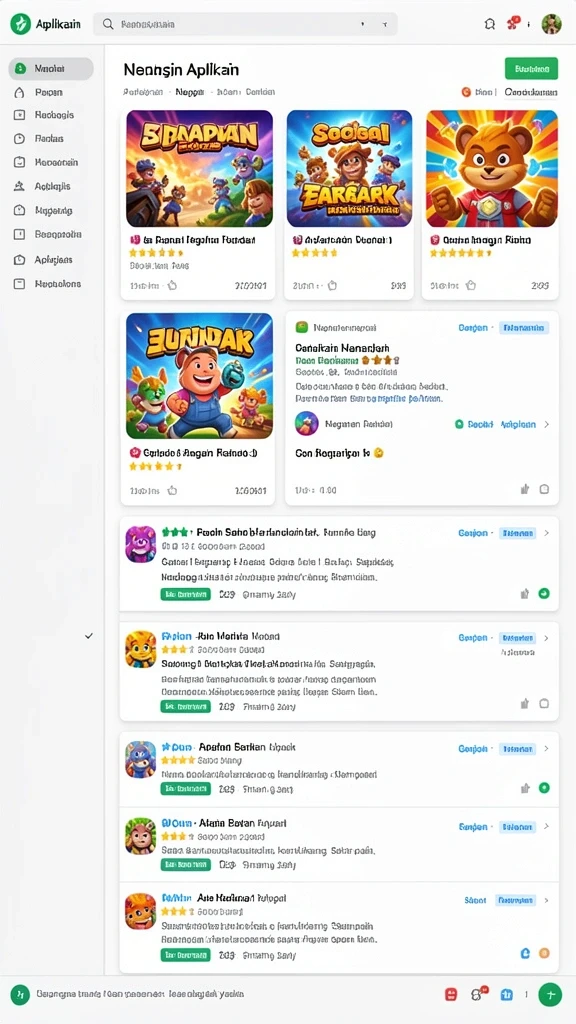Click the green Aplikain logo icon
Image resolution: width=576 pixels, height=1024 pixels.
[20, 24]
